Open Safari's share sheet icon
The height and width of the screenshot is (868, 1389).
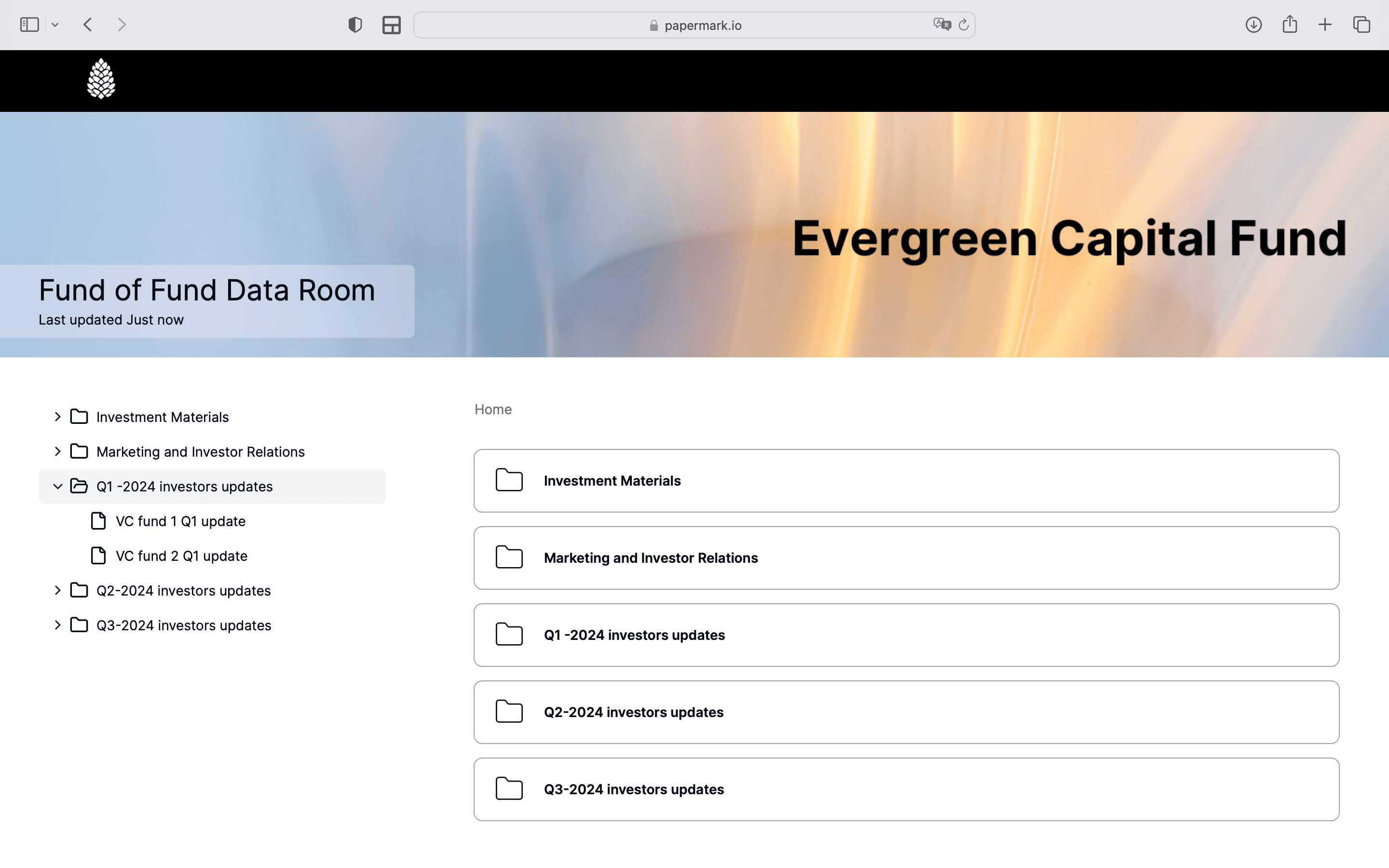(1290, 24)
